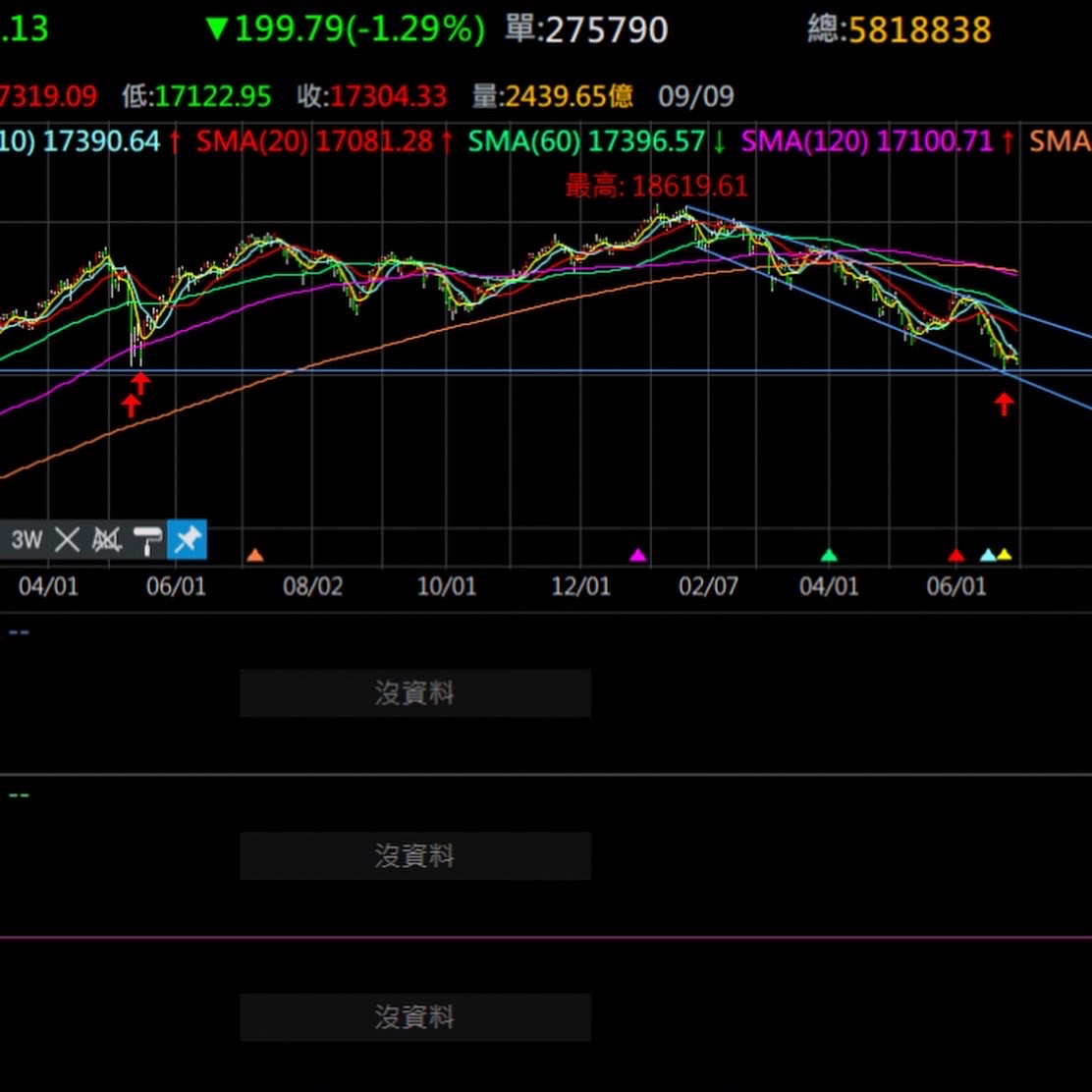1092x1092 pixels.
Task: Click the bottom 沒資料 indicator panel placeholder
Action: click(415, 1017)
